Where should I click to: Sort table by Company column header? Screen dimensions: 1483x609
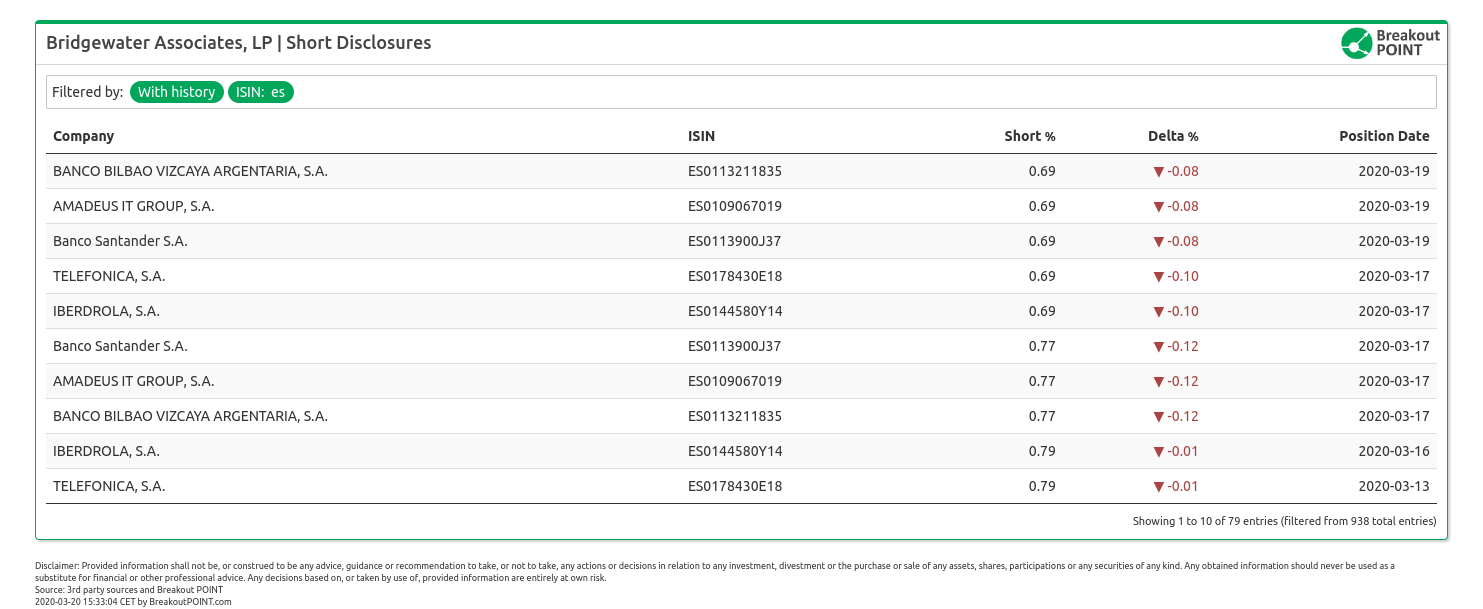tap(84, 136)
